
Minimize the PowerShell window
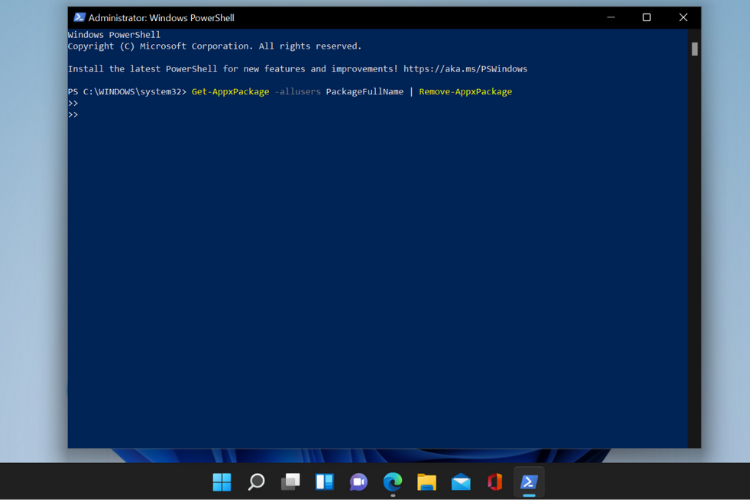tap(610, 17)
